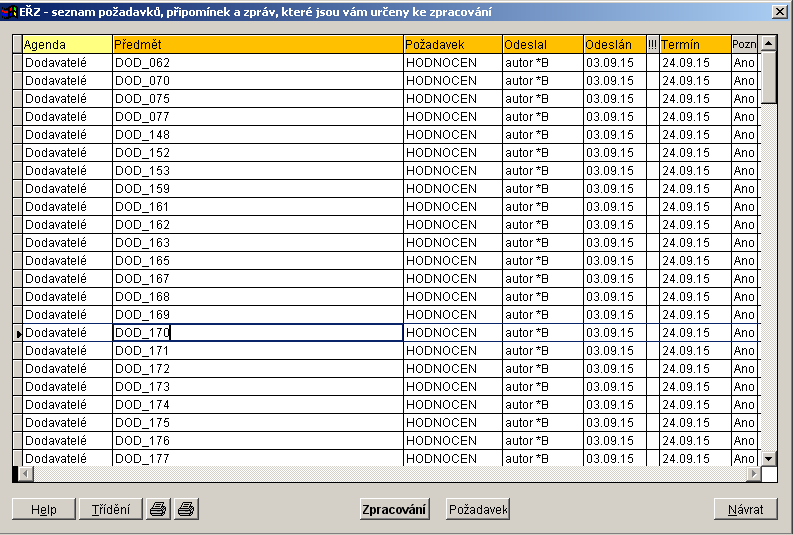Click the Termín column header
The image size is (793, 535).
click(695, 45)
